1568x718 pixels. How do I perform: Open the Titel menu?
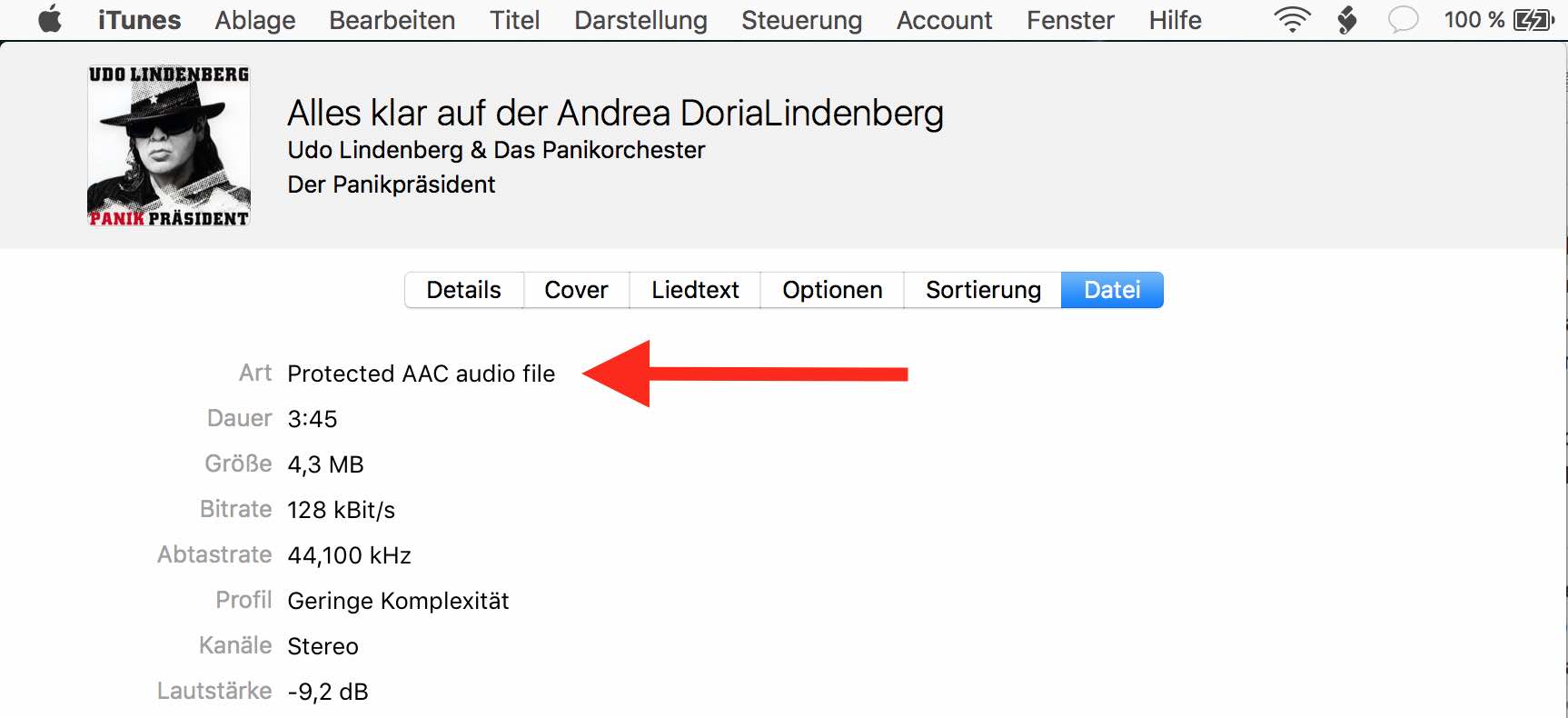[x=515, y=19]
